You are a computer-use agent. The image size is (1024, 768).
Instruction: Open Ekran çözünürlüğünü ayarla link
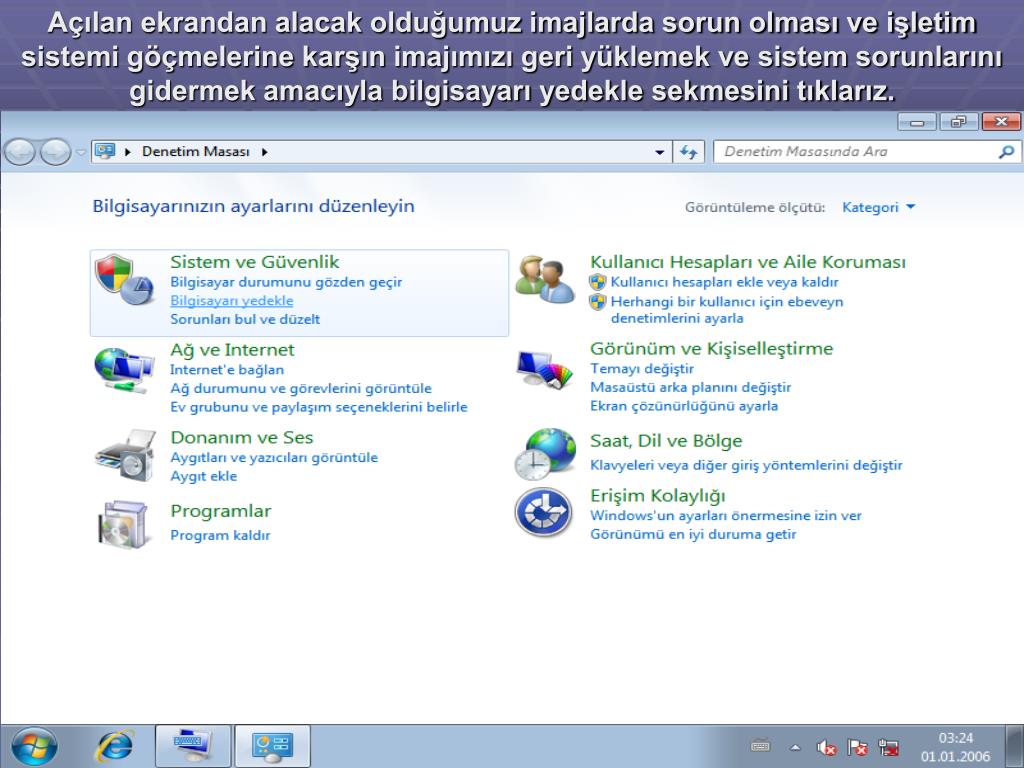[684, 406]
